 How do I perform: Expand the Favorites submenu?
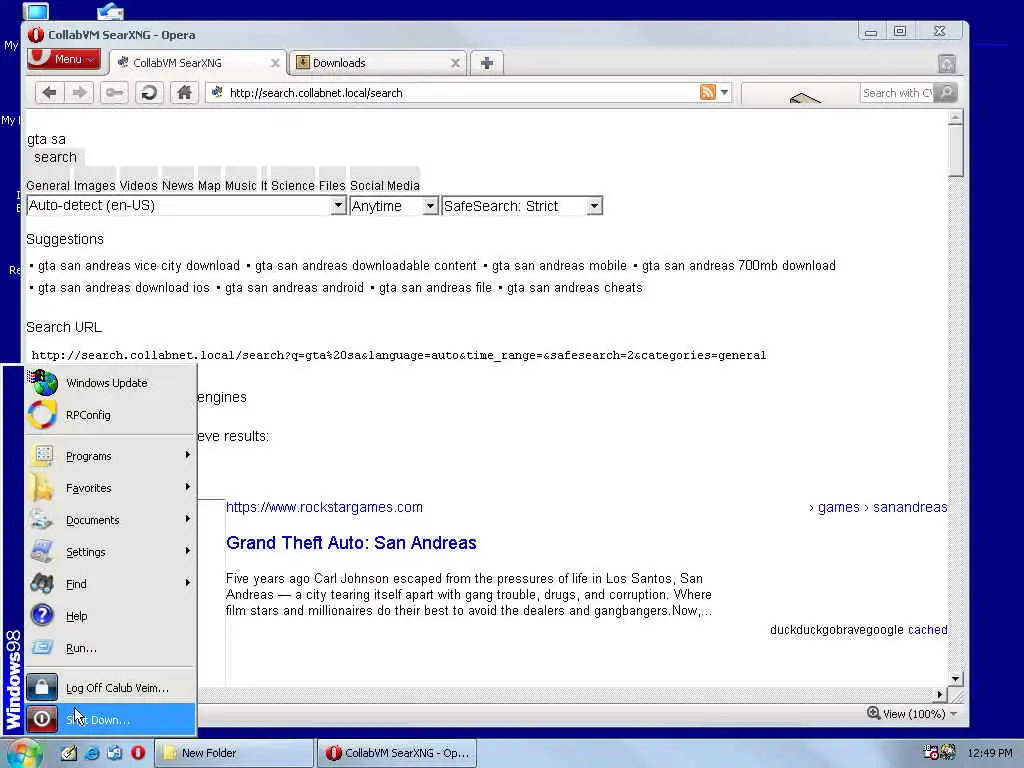point(111,488)
